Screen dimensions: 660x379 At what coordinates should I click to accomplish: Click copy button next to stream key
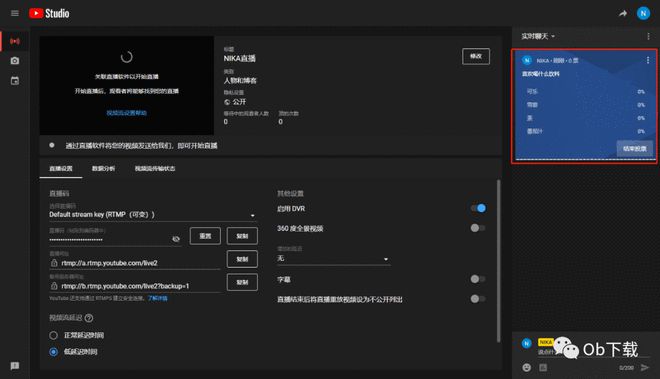[242, 236]
